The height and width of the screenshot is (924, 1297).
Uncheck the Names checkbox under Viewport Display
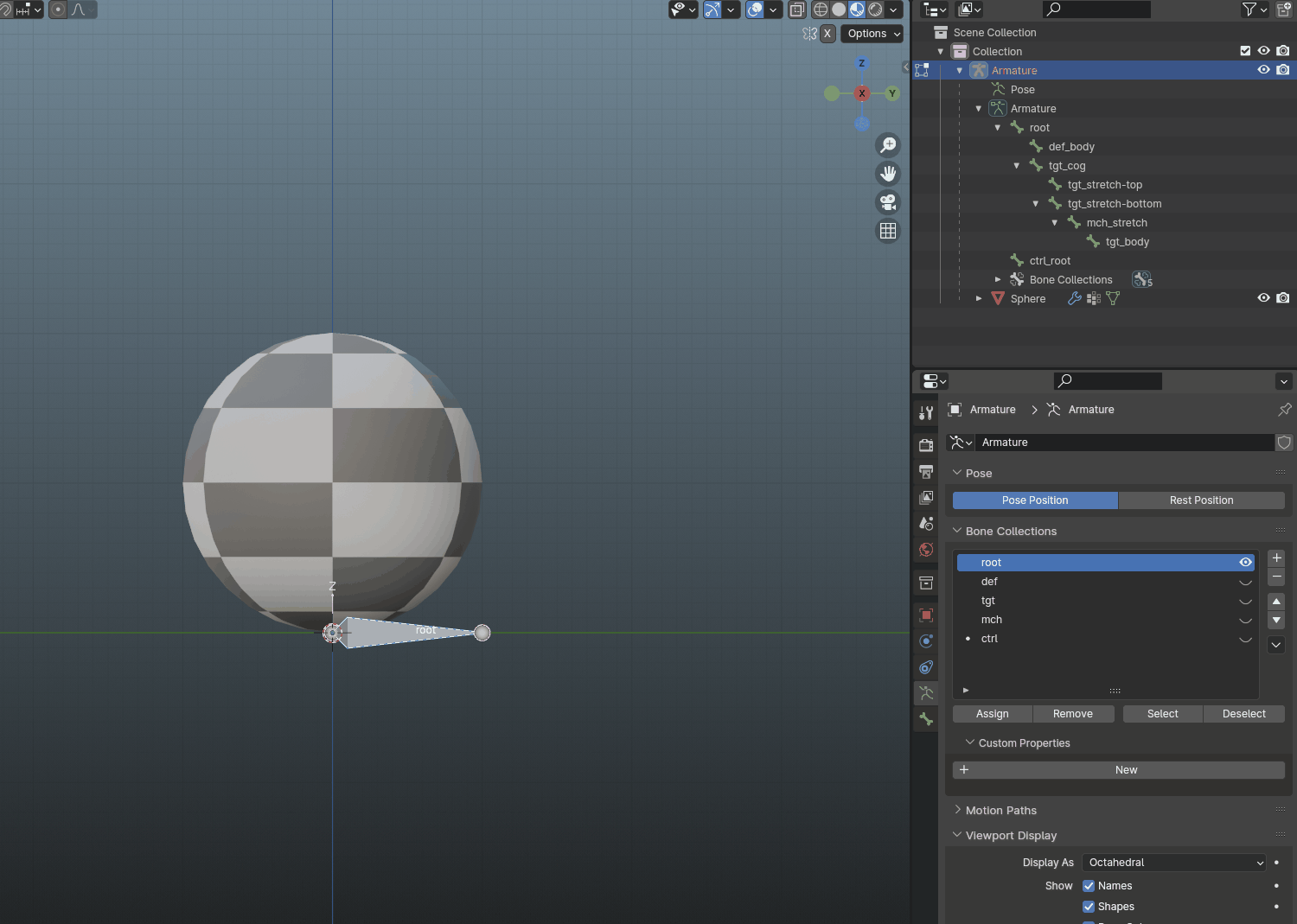click(1088, 885)
